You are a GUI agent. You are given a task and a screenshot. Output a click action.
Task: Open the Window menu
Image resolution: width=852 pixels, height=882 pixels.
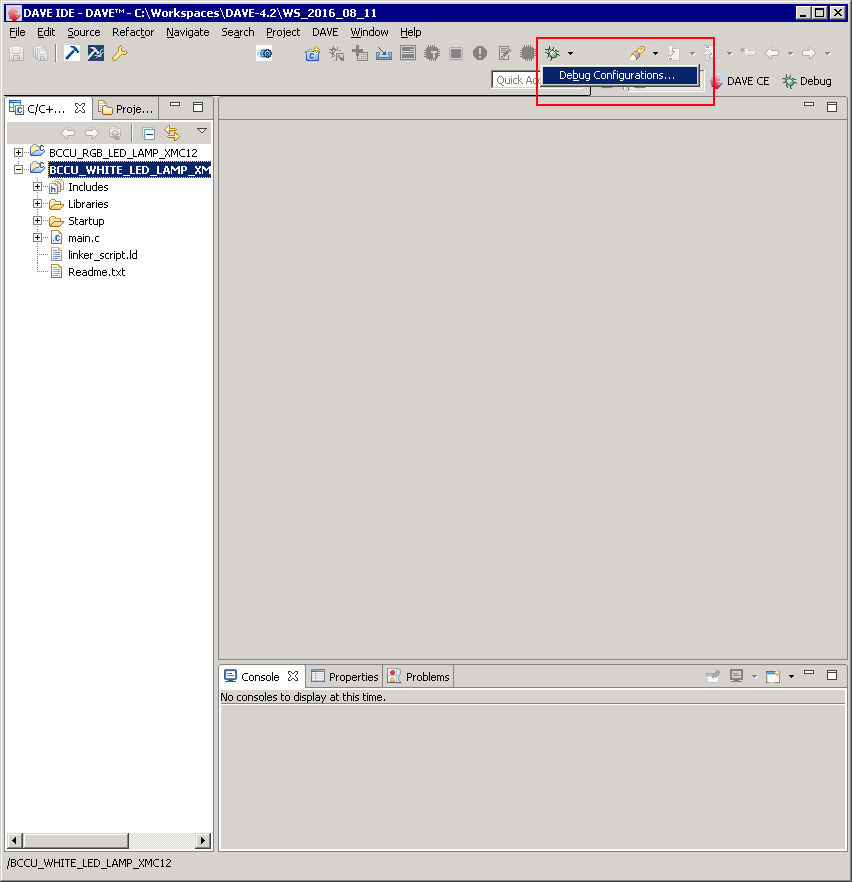tap(369, 32)
